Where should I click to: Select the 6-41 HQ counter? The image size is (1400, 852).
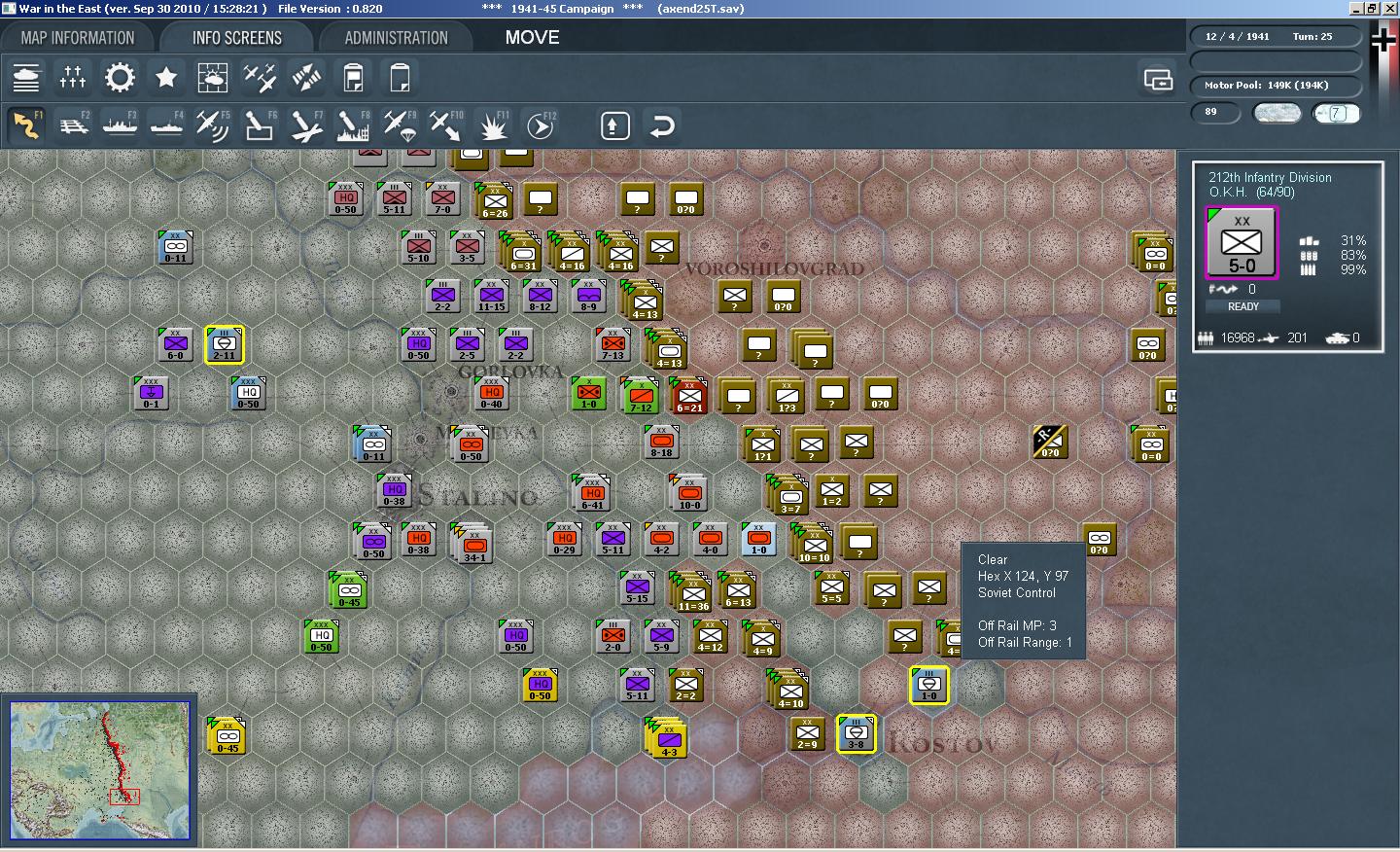592,493
